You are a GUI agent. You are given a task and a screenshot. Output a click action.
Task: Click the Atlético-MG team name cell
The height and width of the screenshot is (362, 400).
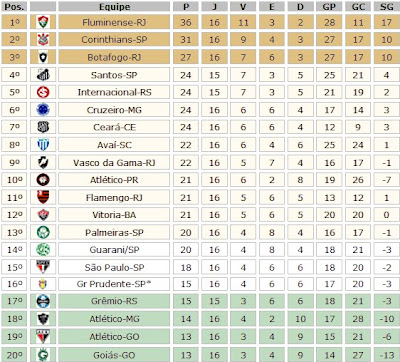pyautogui.click(x=114, y=319)
